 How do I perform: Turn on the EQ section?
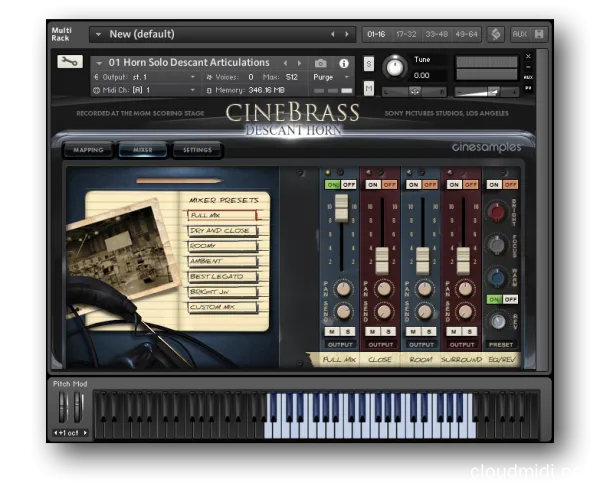point(494,185)
